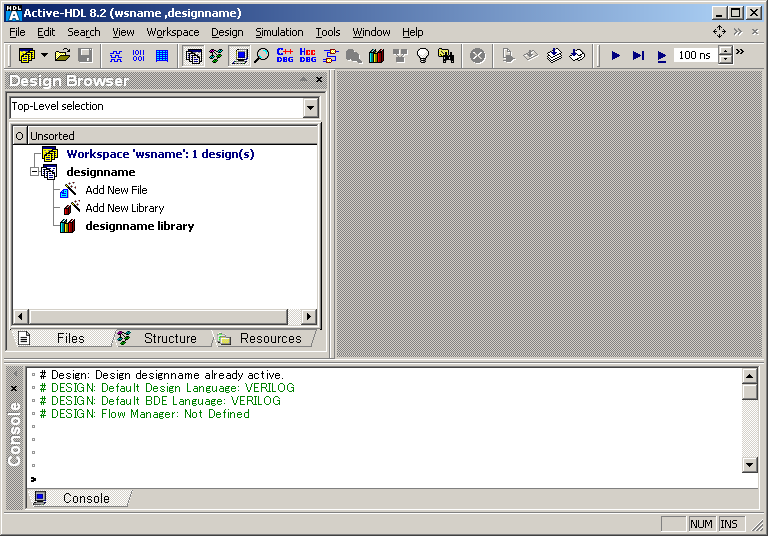
Task: Click the four-arrow move icon in menu bar
Action: (719, 32)
